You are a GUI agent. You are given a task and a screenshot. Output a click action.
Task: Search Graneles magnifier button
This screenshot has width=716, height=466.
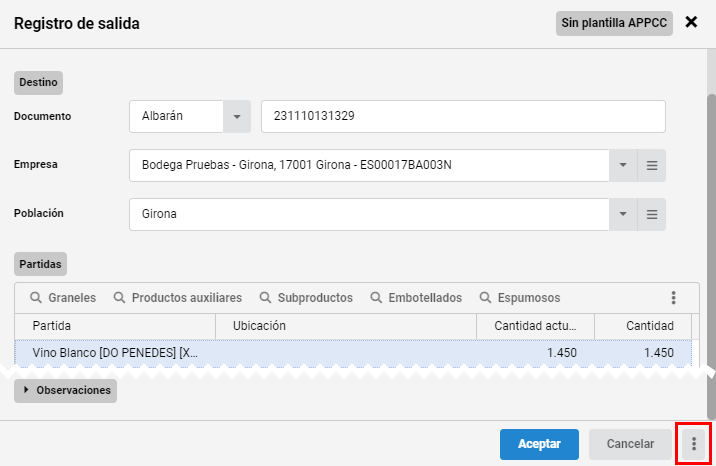pos(63,298)
